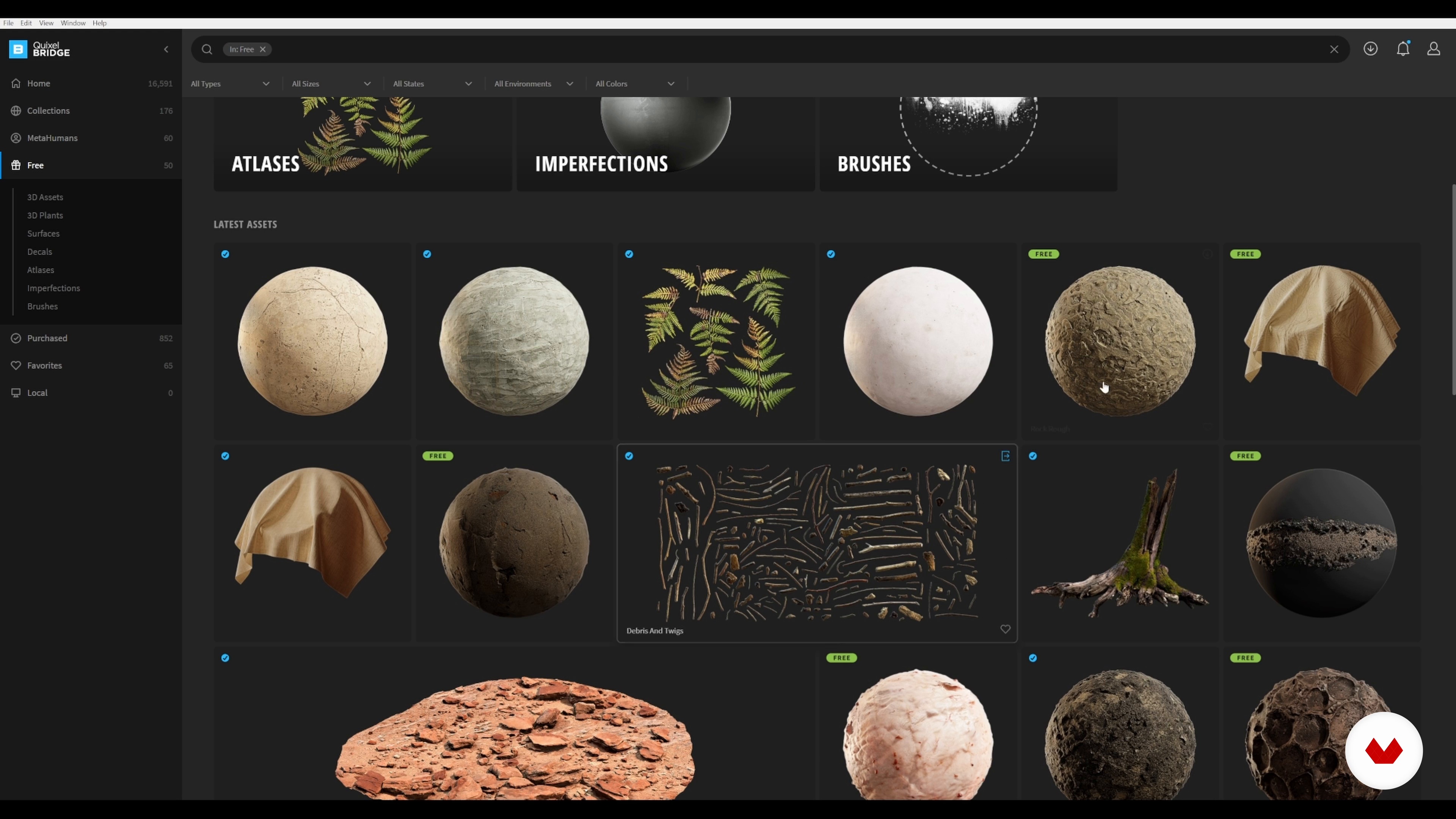The height and width of the screenshot is (819, 1456).
Task: Open the draped cloth FREE asset
Action: [x=1321, y=341]
